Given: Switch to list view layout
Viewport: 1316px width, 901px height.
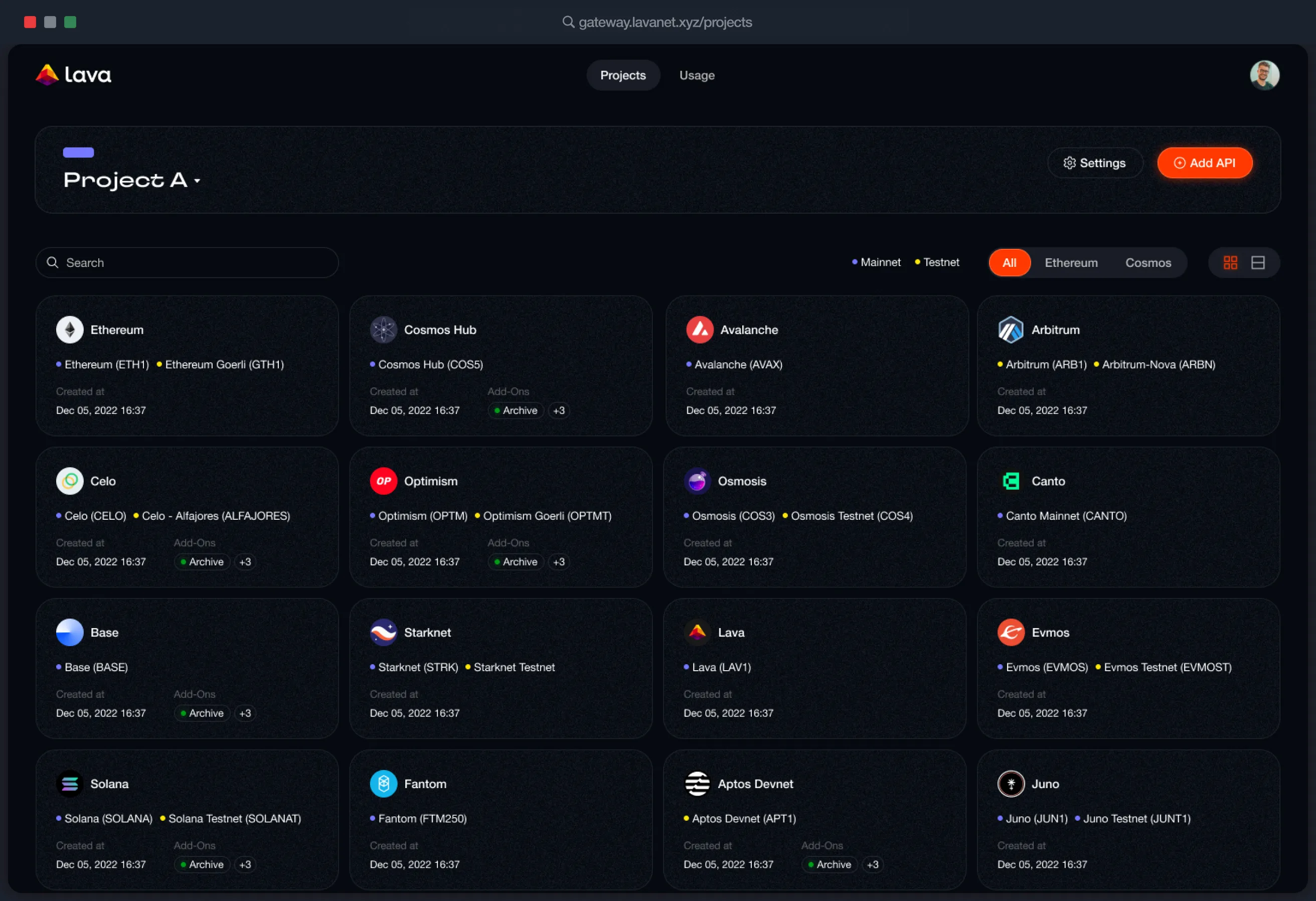Looking at the screenshot, I should 1258,263.
